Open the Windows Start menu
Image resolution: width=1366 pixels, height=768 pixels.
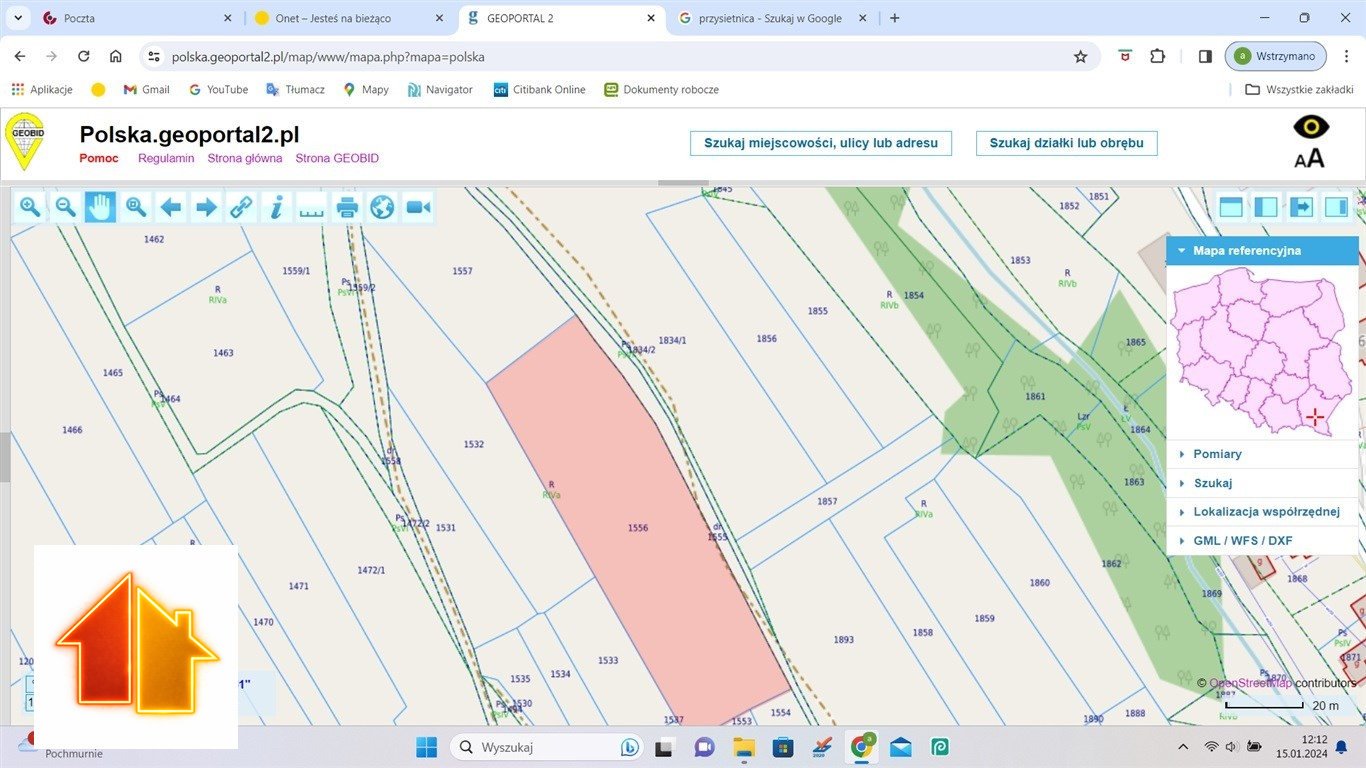click(x=427, y=747)
